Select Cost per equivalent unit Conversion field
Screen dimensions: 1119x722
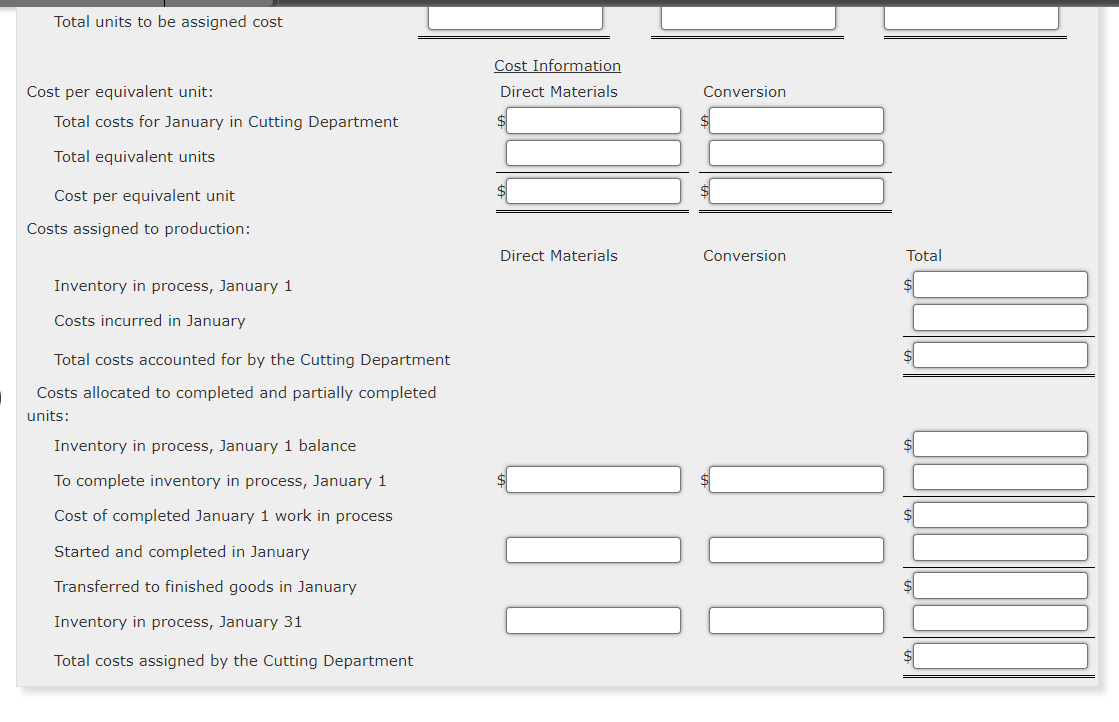tap(796, 190)
